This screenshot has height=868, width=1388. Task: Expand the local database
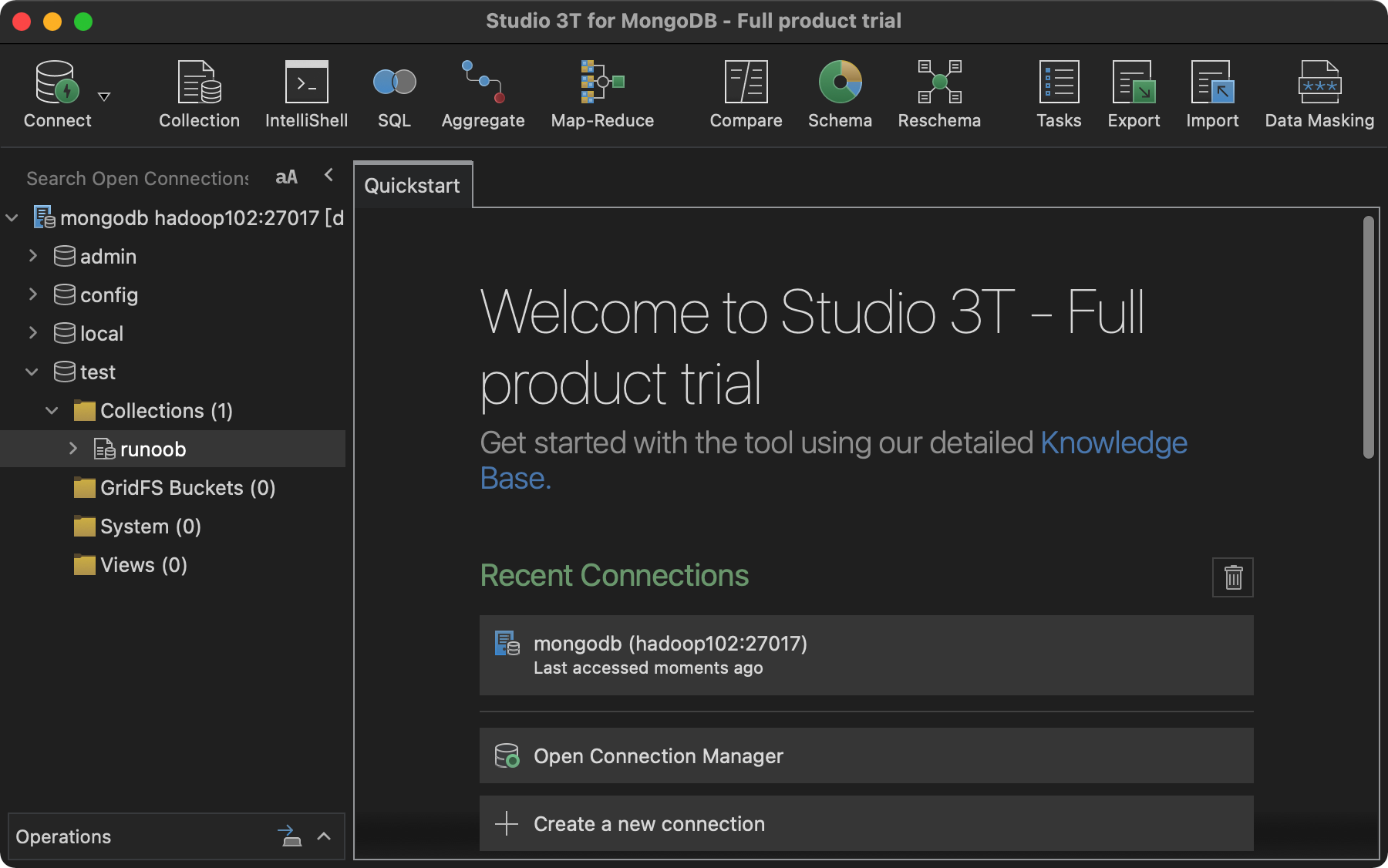32,332
